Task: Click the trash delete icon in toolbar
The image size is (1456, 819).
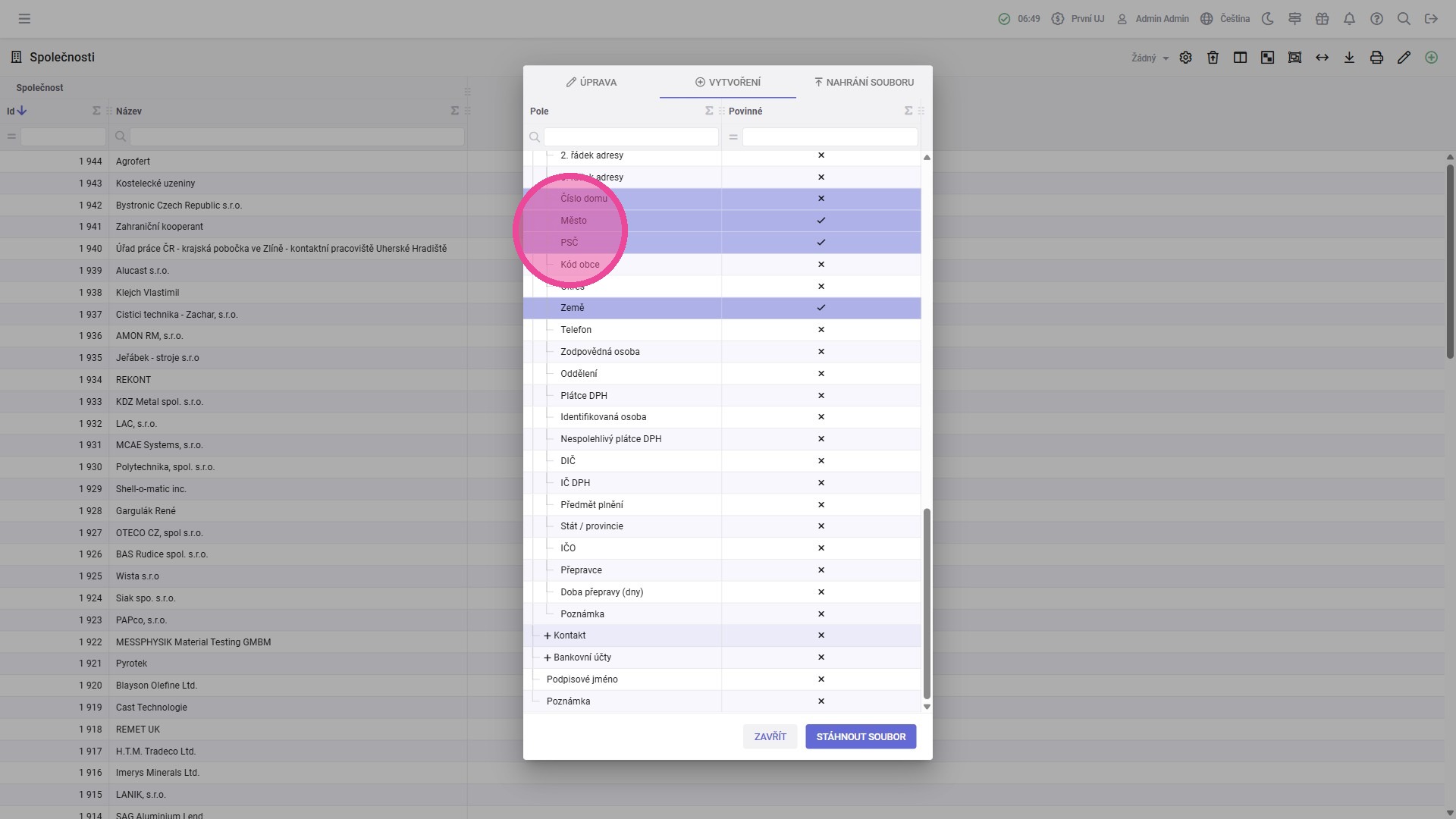Action: (1213, 58)
